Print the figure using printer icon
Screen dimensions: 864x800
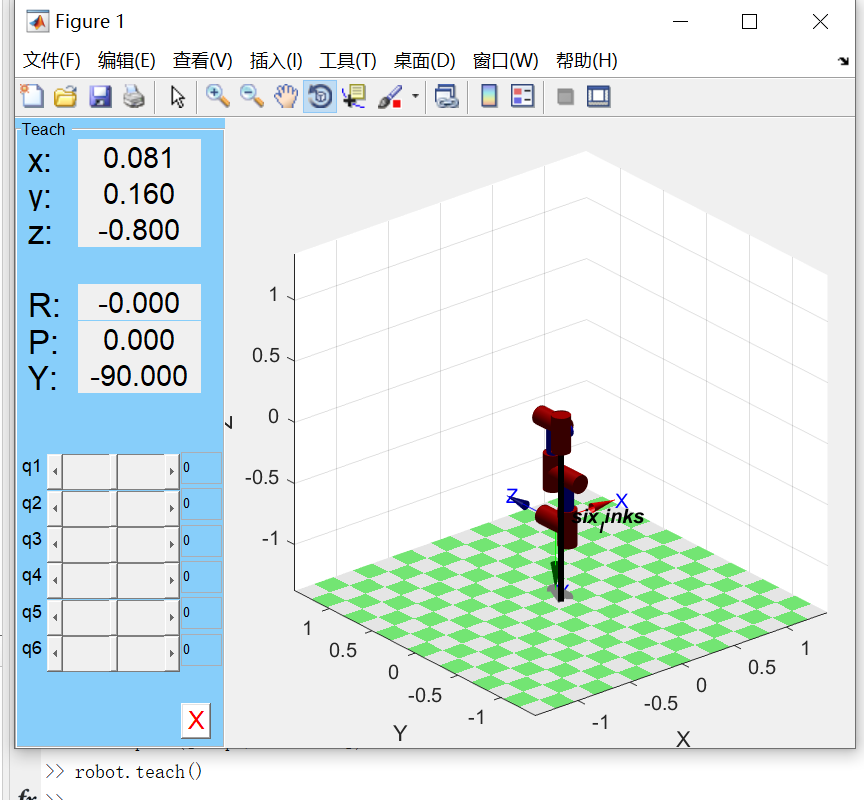click(x=134, y=96)
